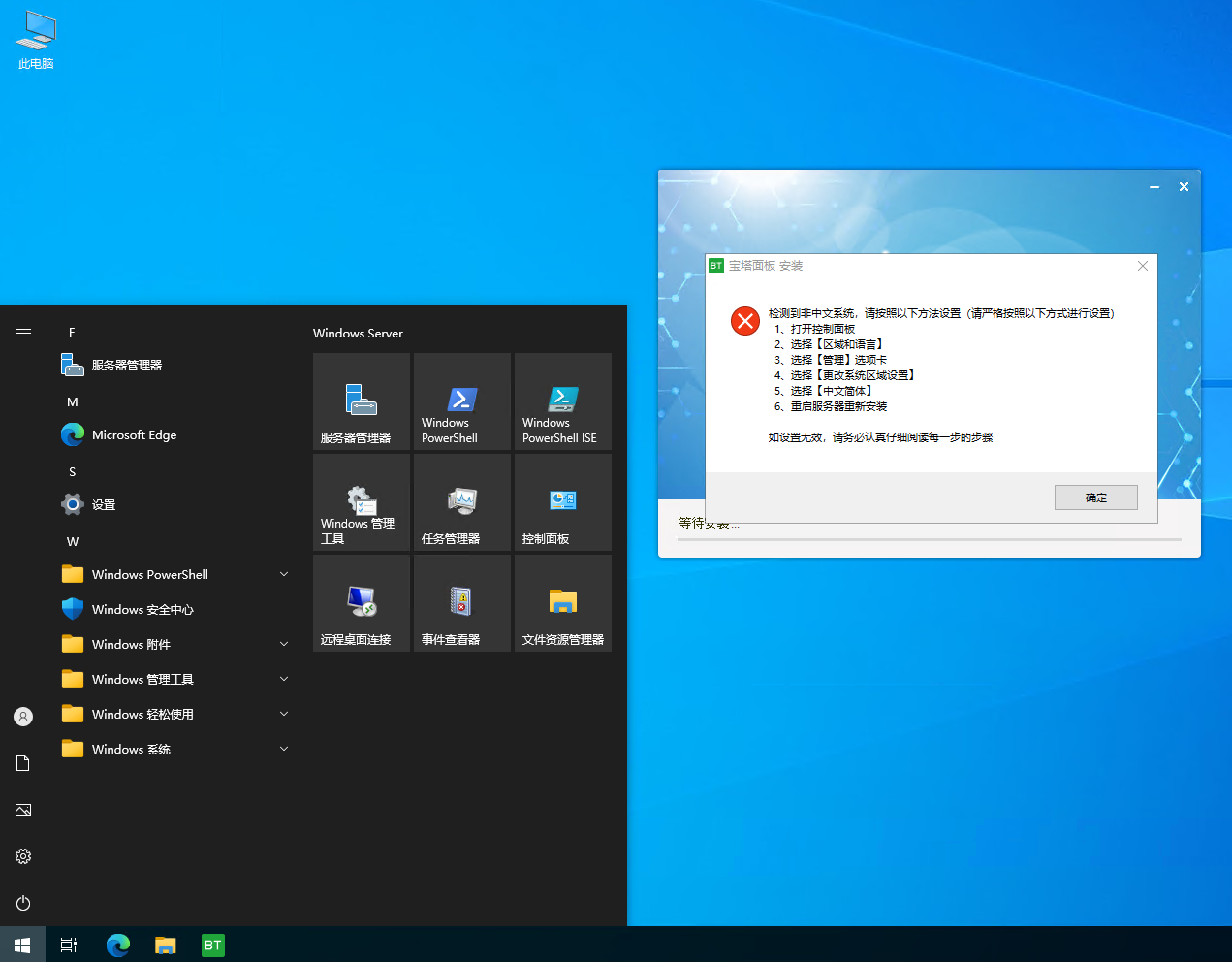This screenshot has width=1232, height=962.
Task: Switch to the BT installer taskbar icon
Action: point(213,945)
